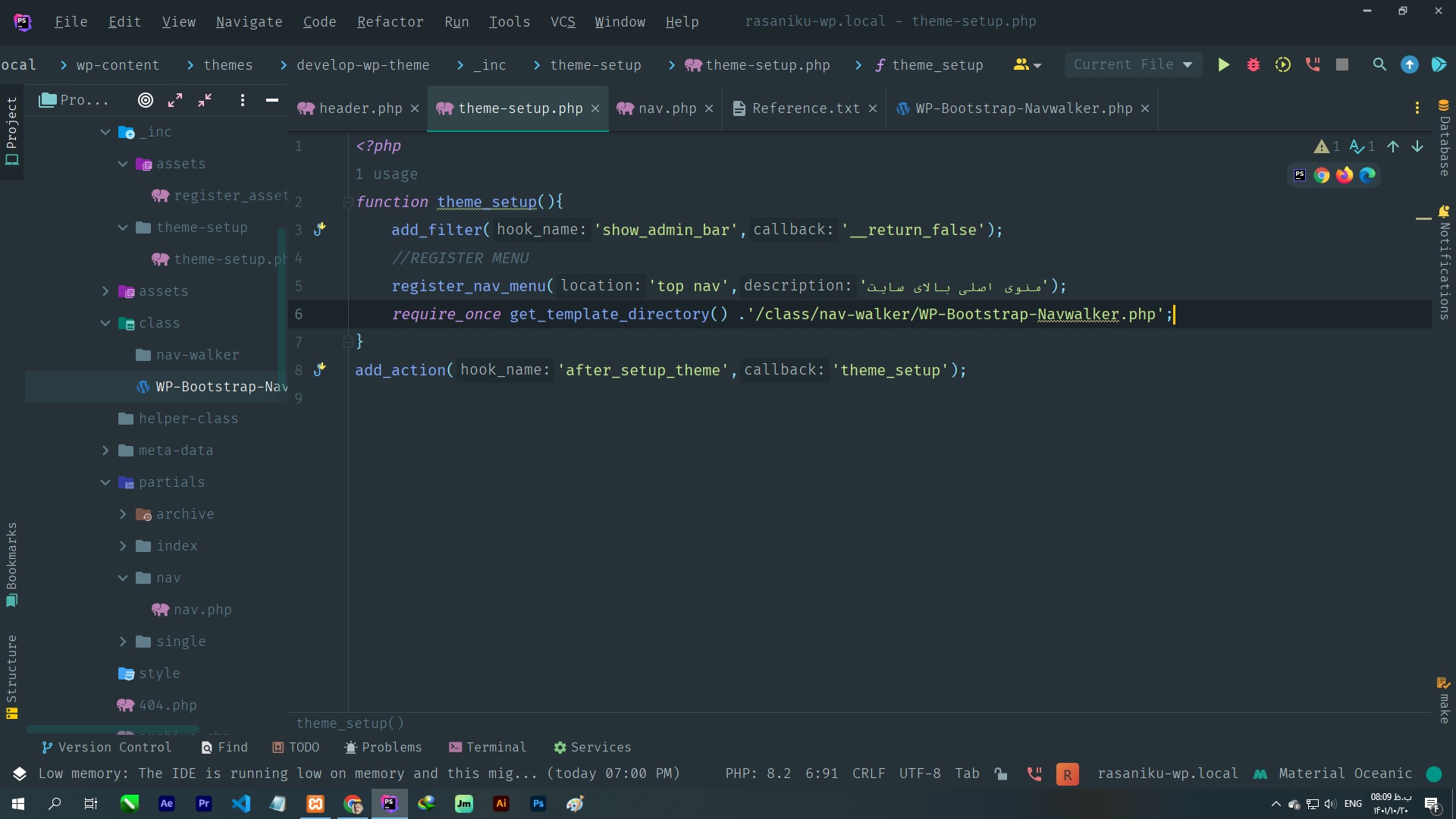
Task: Open the Code With Me users icon
Action: pos(1027,65)
